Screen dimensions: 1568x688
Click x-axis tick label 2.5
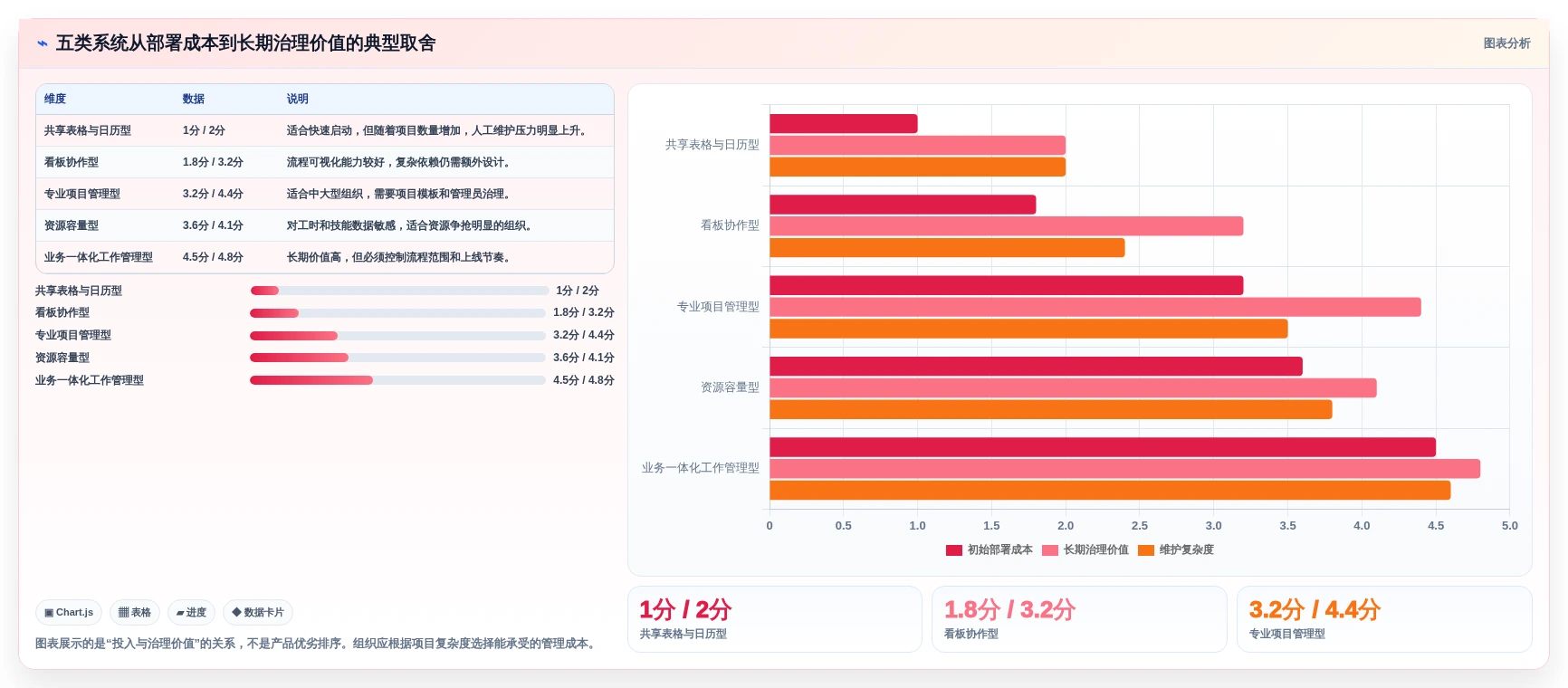click(1140, 526)
